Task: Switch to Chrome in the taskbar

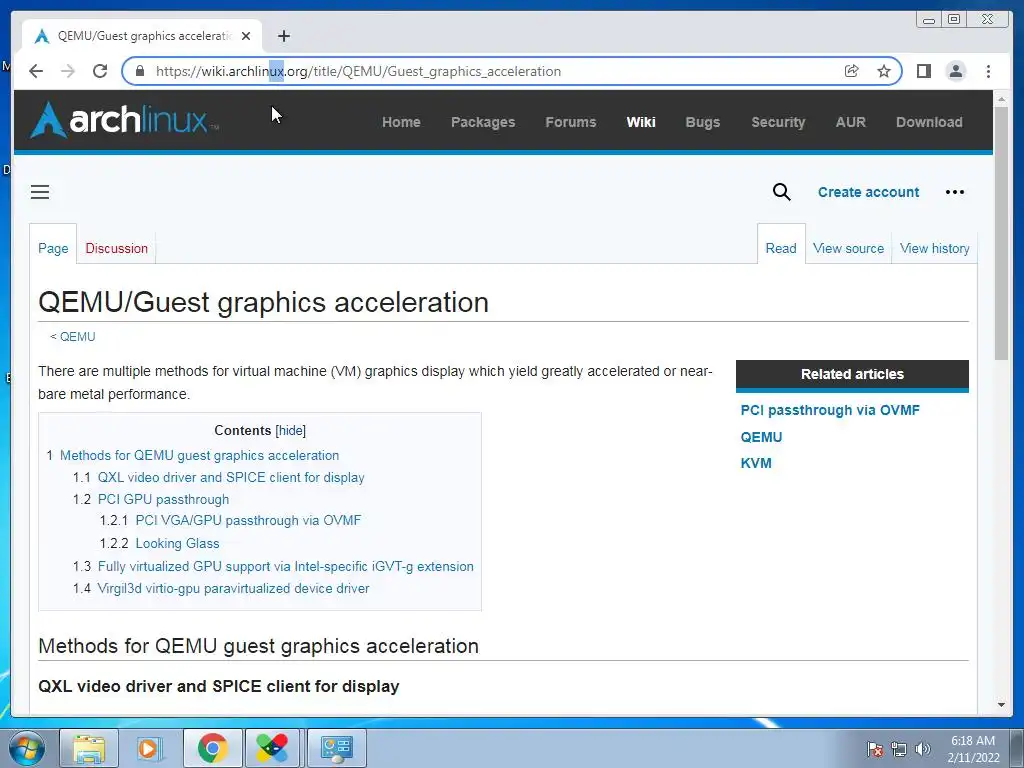Action: tap(212, 748)
